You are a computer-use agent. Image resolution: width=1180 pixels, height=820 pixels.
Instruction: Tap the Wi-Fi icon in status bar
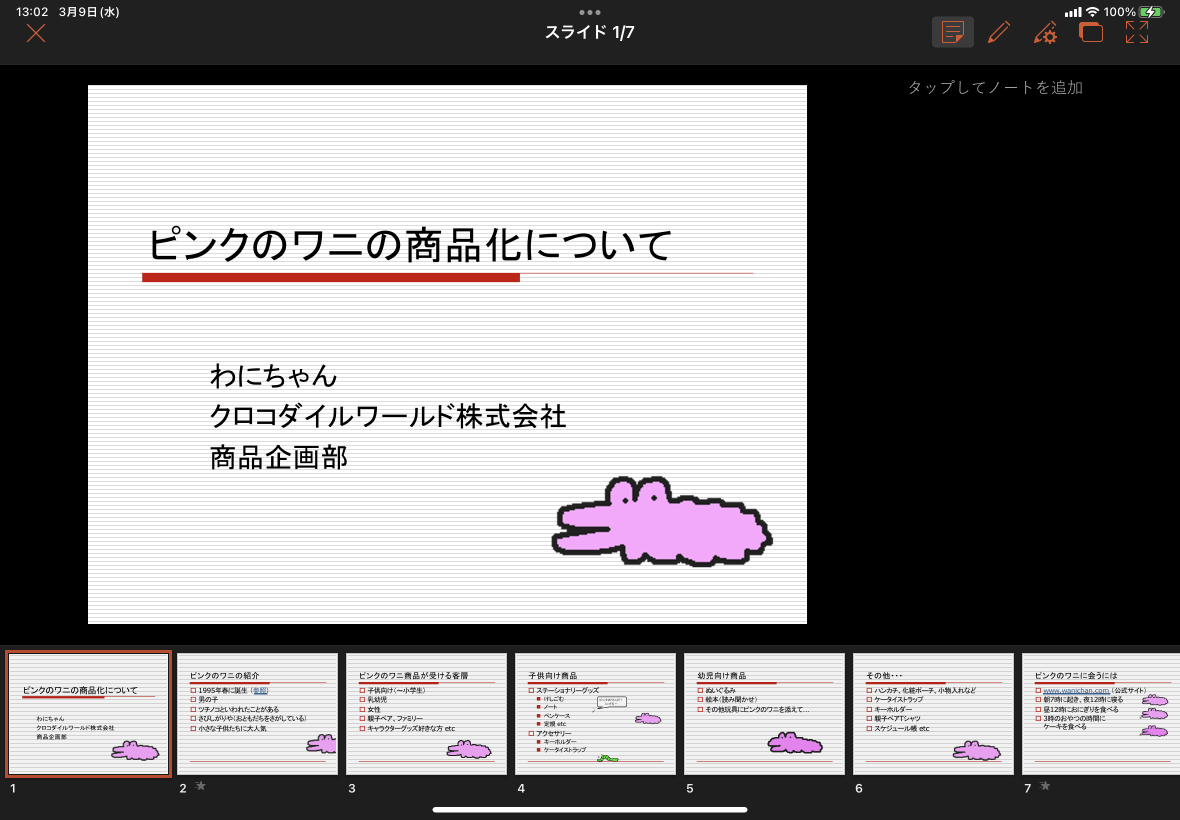pos(1092,12)
